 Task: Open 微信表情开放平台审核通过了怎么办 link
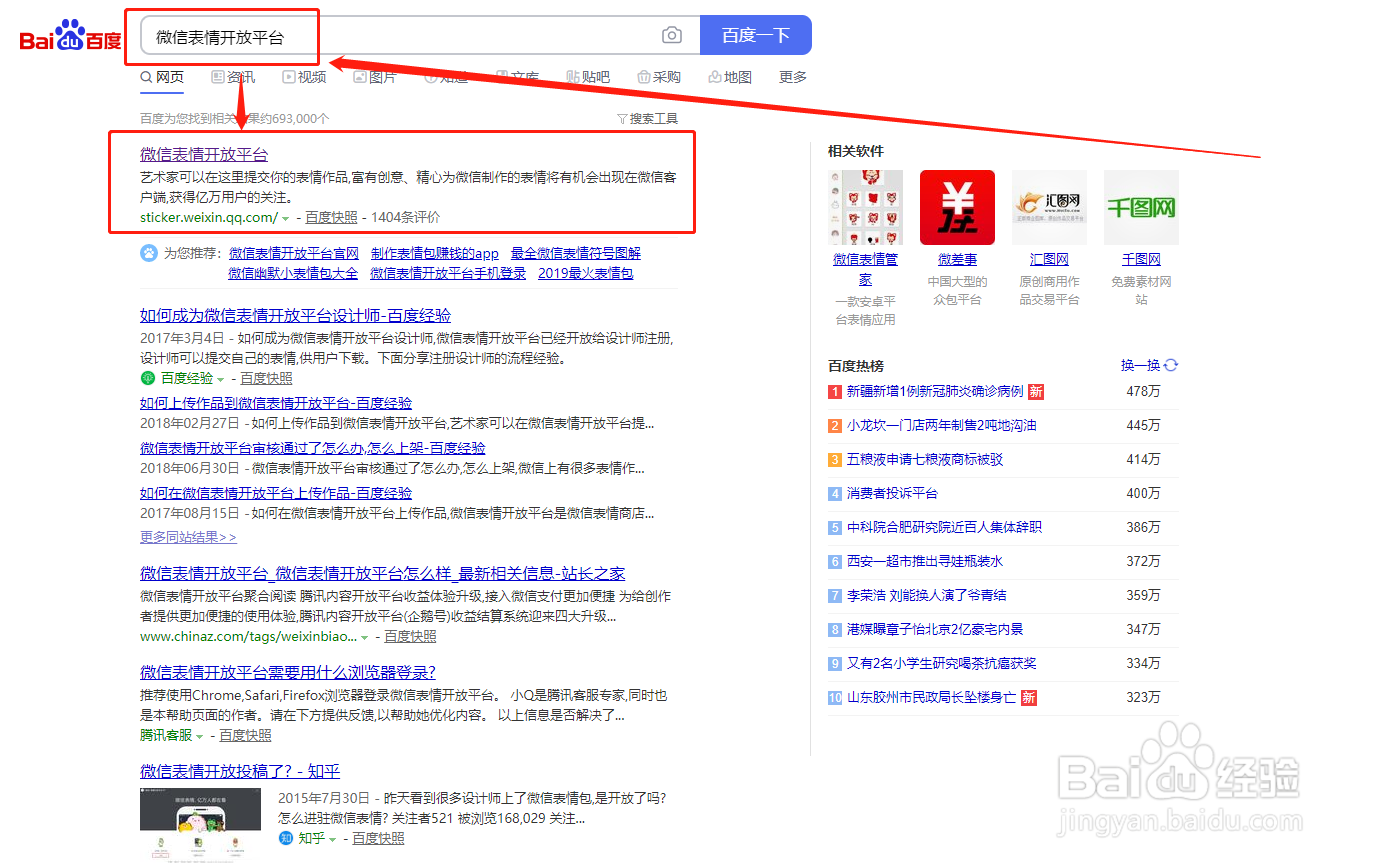pyautogui.click(x=313, y=448)
